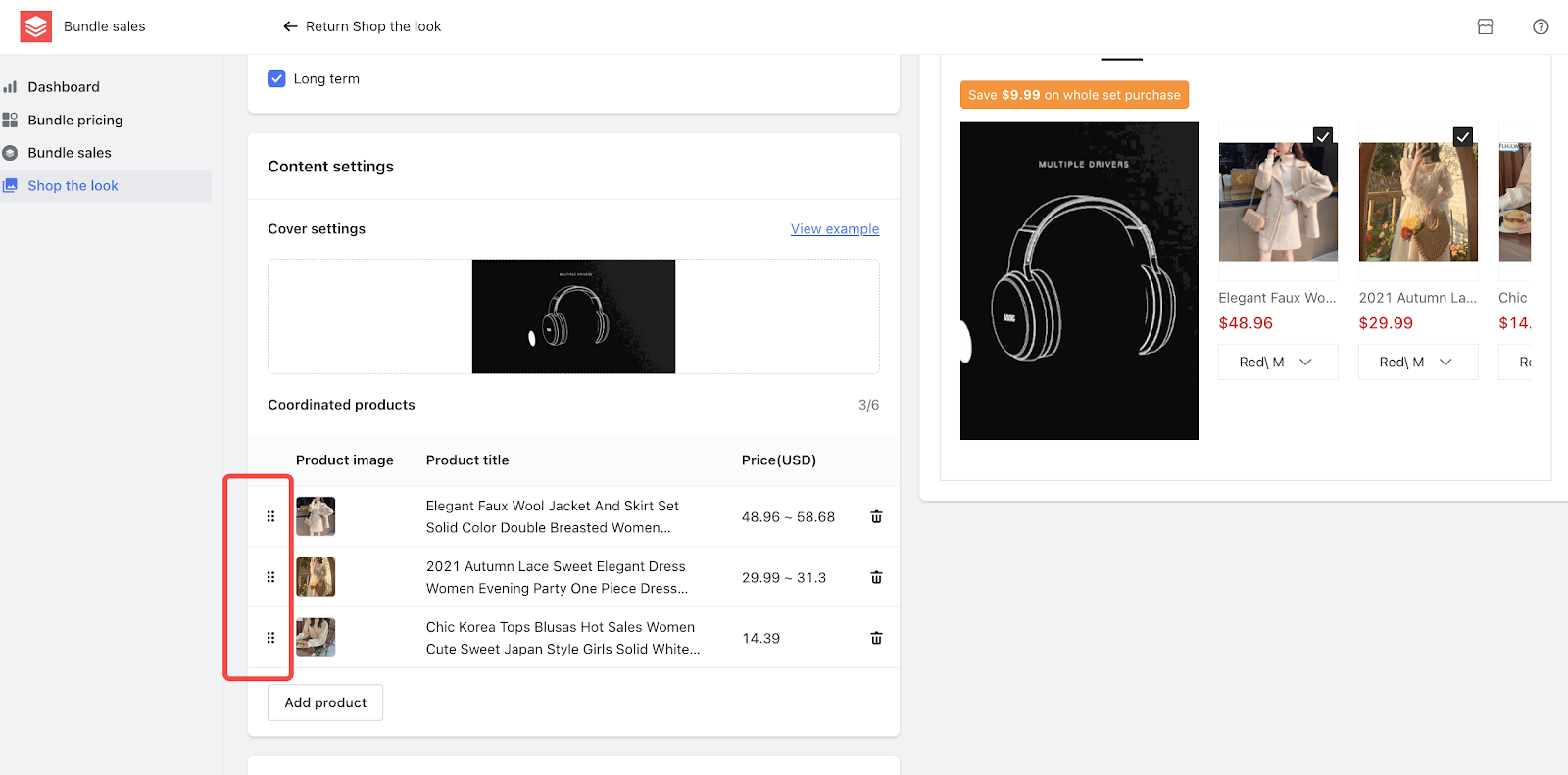The width and height of the screenshot is (1568, 775).
Task: Toggle the checkbox on 2021 Autumn Lace preview
Action: [1463, 136]
